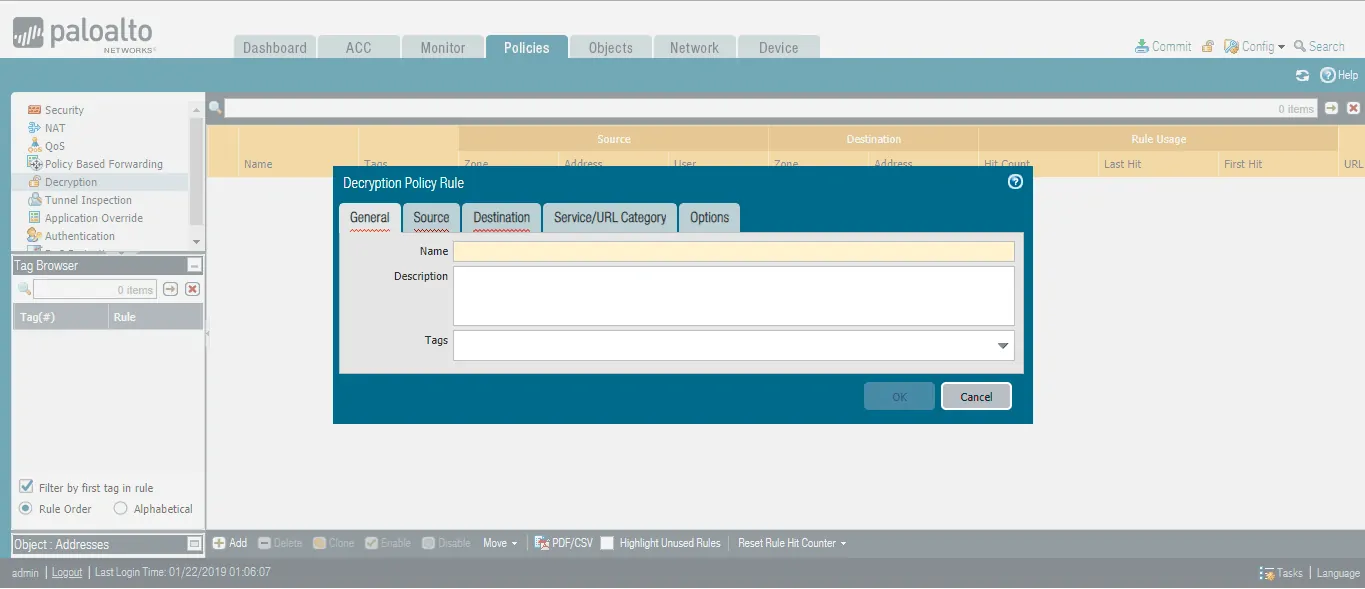This screenshot has height=589, width=1365.
Task: Apply filter with the green arrow icon
Action: (1331, 108)
